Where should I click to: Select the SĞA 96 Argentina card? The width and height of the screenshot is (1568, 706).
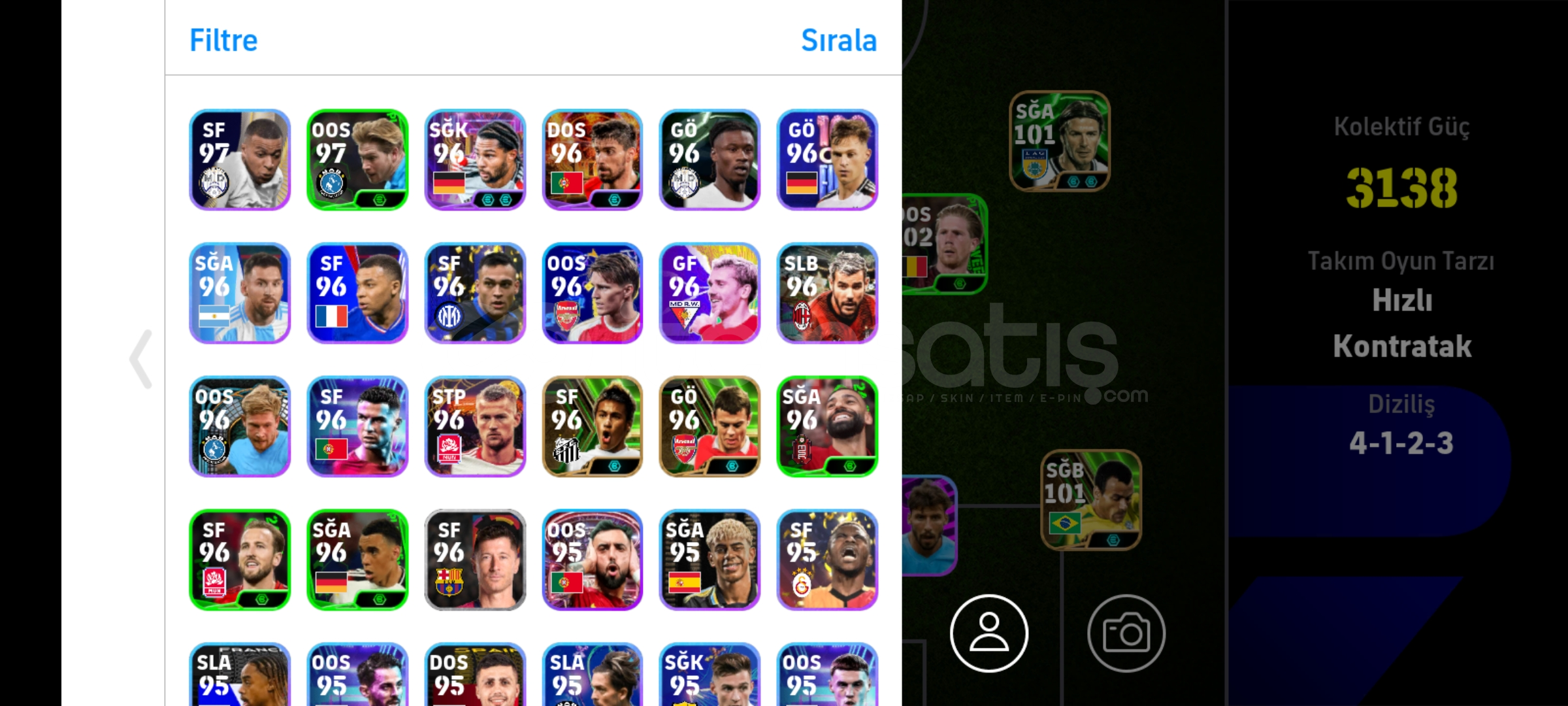[240, 293]
